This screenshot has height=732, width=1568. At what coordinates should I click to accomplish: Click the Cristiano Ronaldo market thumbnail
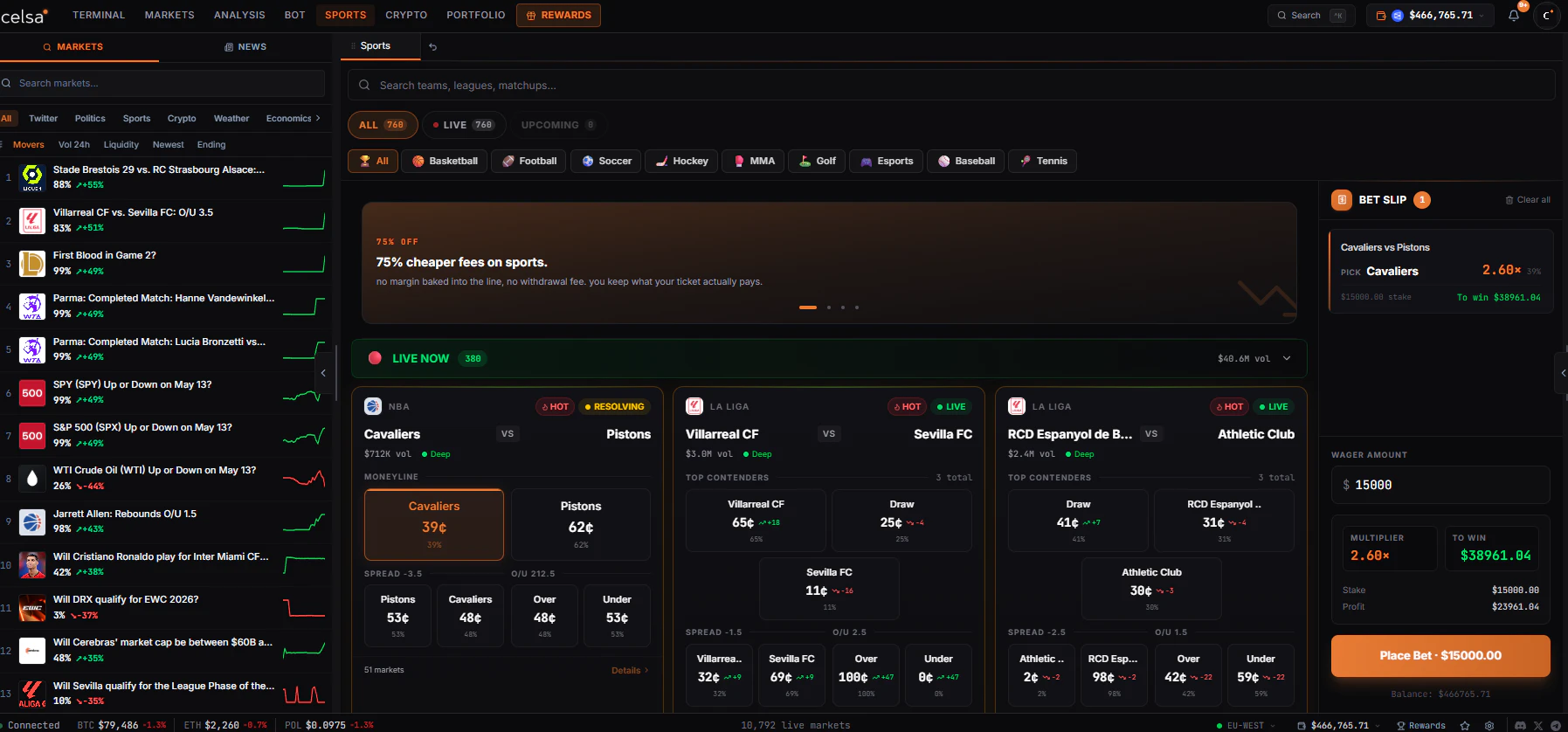point(32,564)
